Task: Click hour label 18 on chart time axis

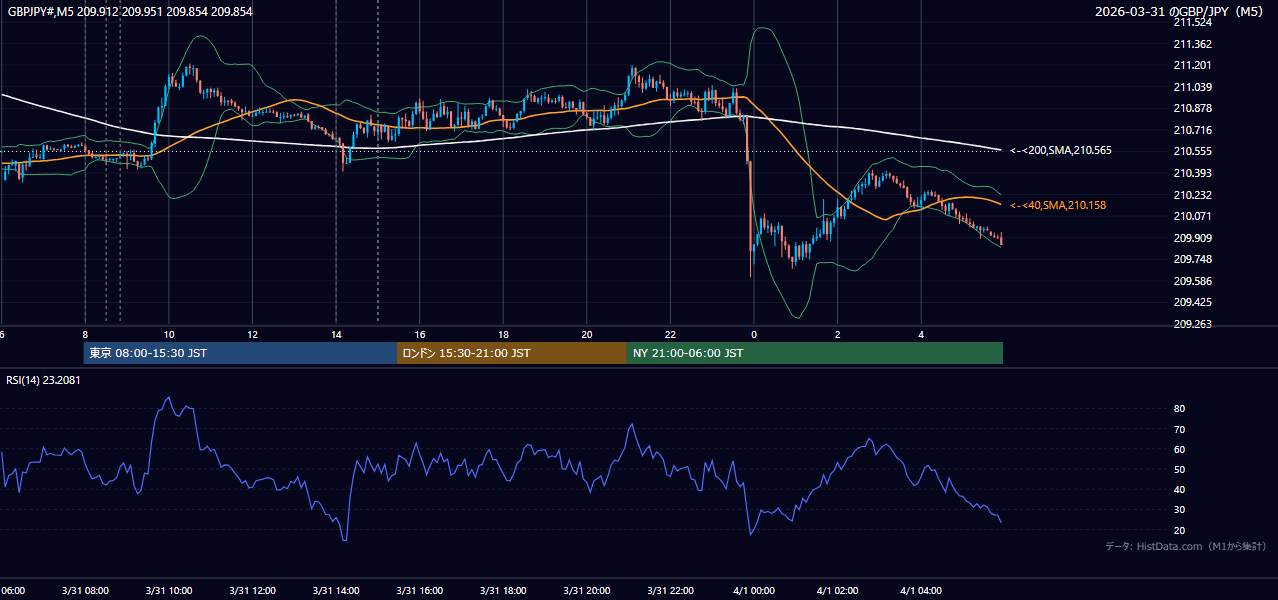Action: [x=504, y=335]
